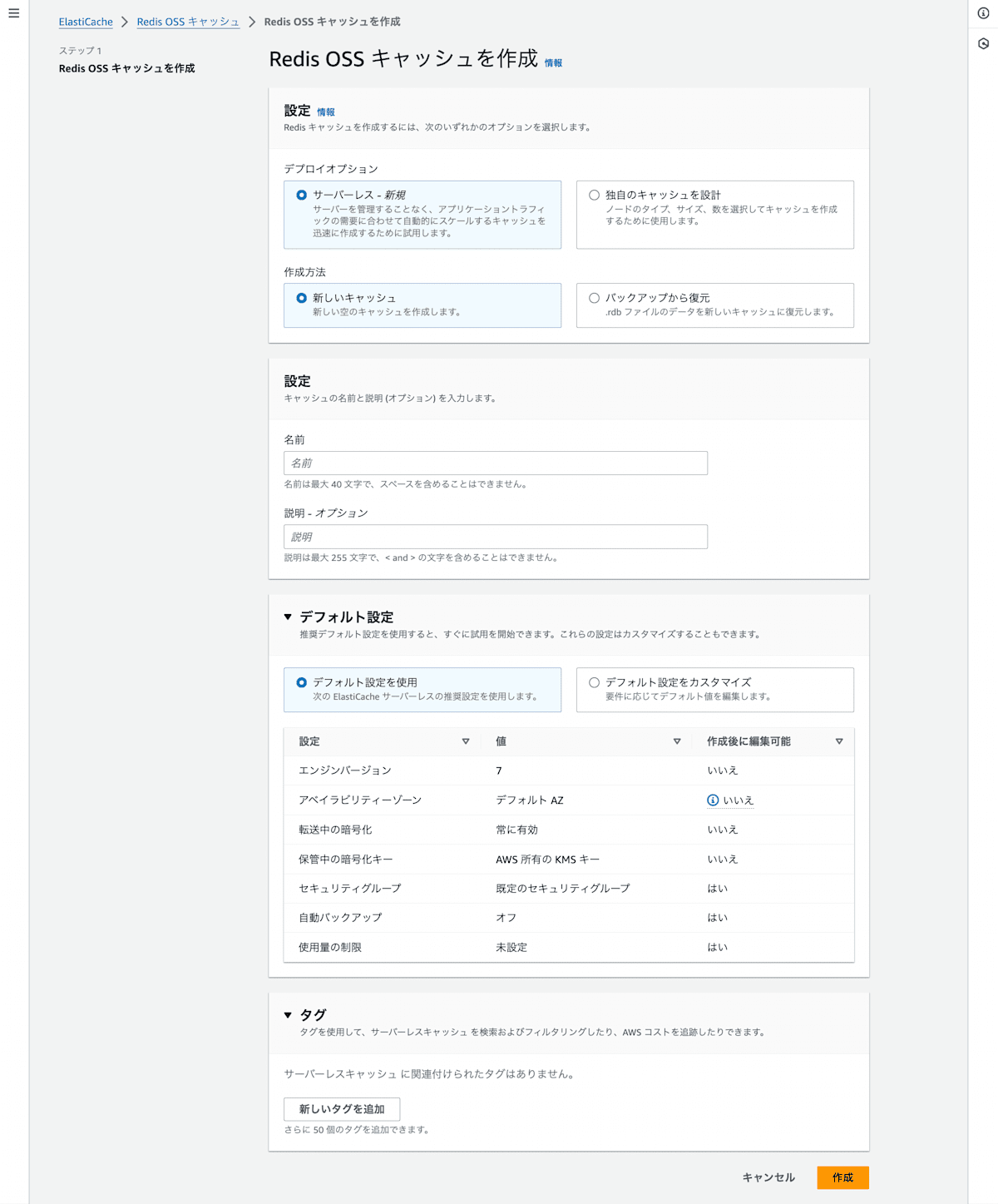This screenshot has height=1204, width=998.
Task: Click the hexagon settings icon at right edge
Action: click(x=983, y=44)
